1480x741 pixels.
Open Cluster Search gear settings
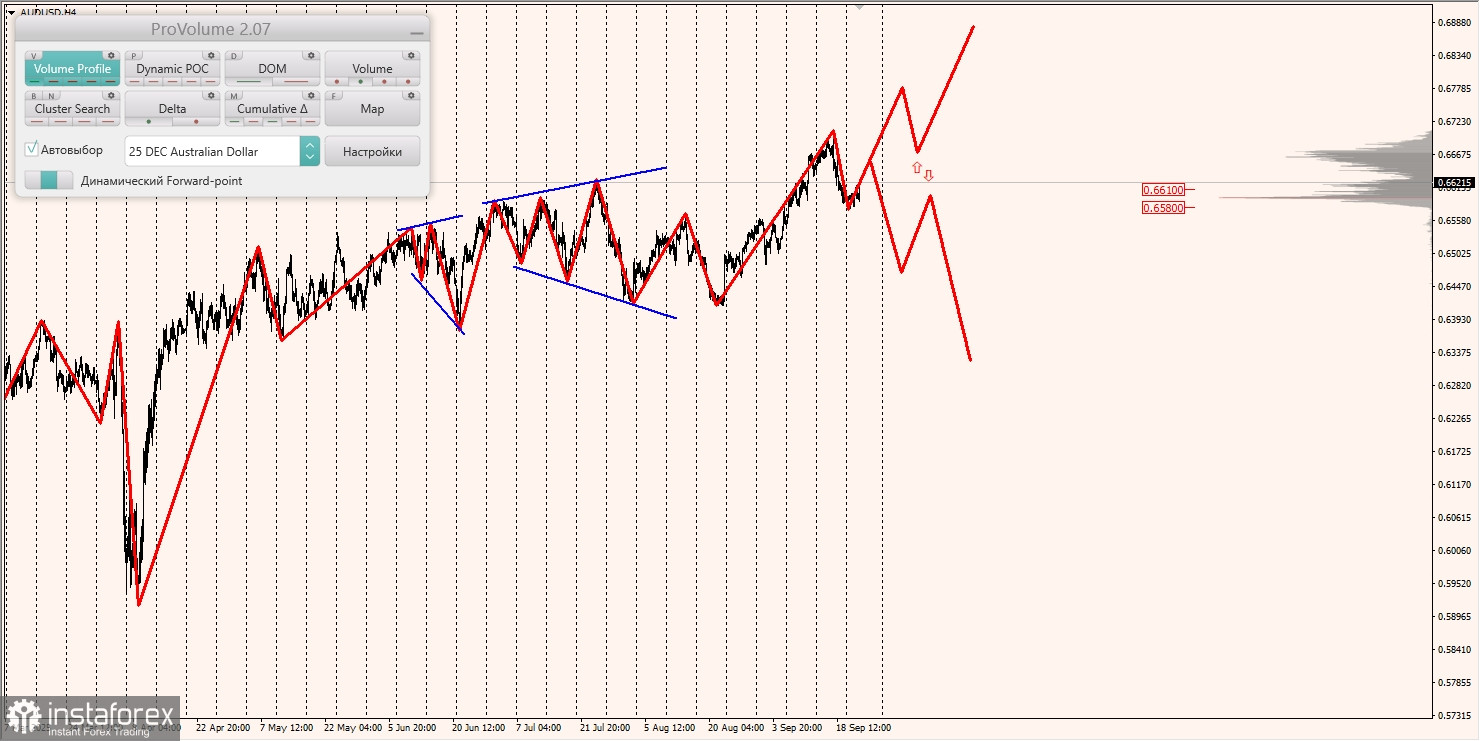pyautogui.click(x=111, y=96)
